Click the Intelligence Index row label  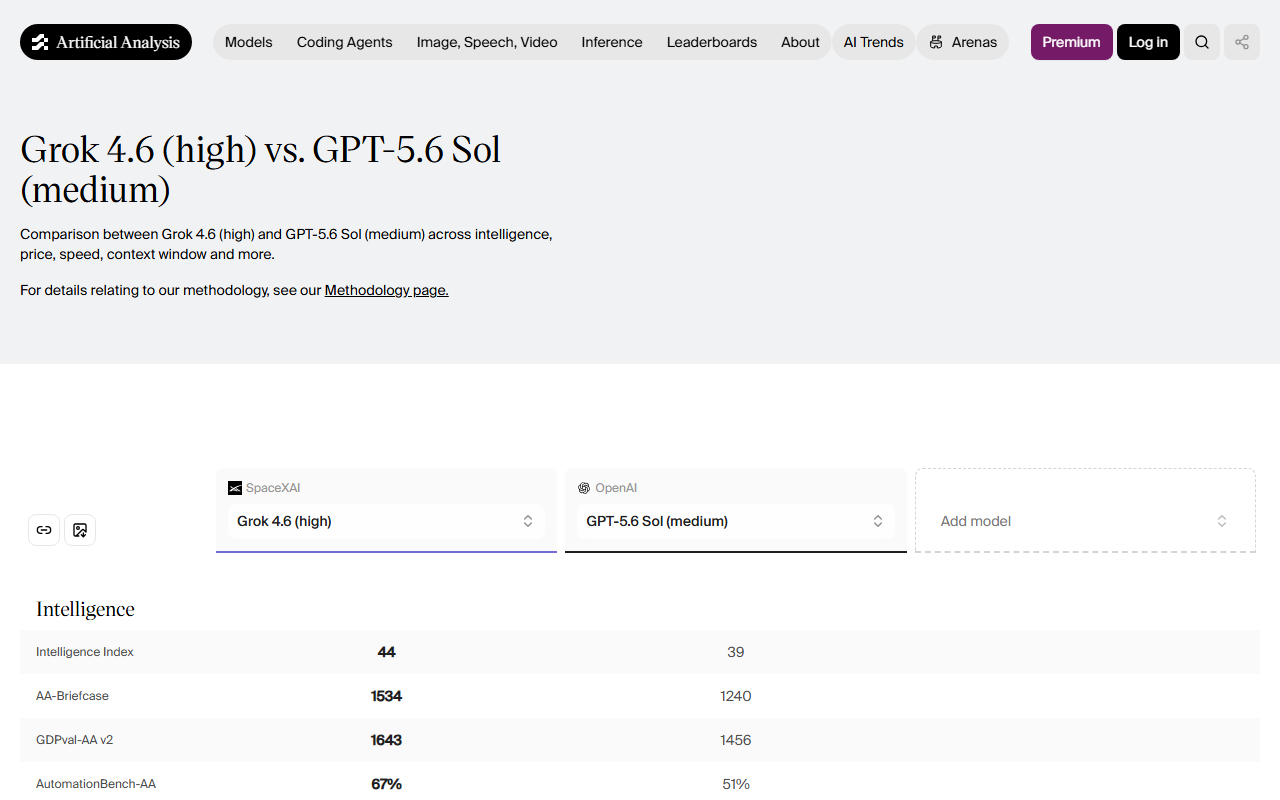(x=85, y=652)
